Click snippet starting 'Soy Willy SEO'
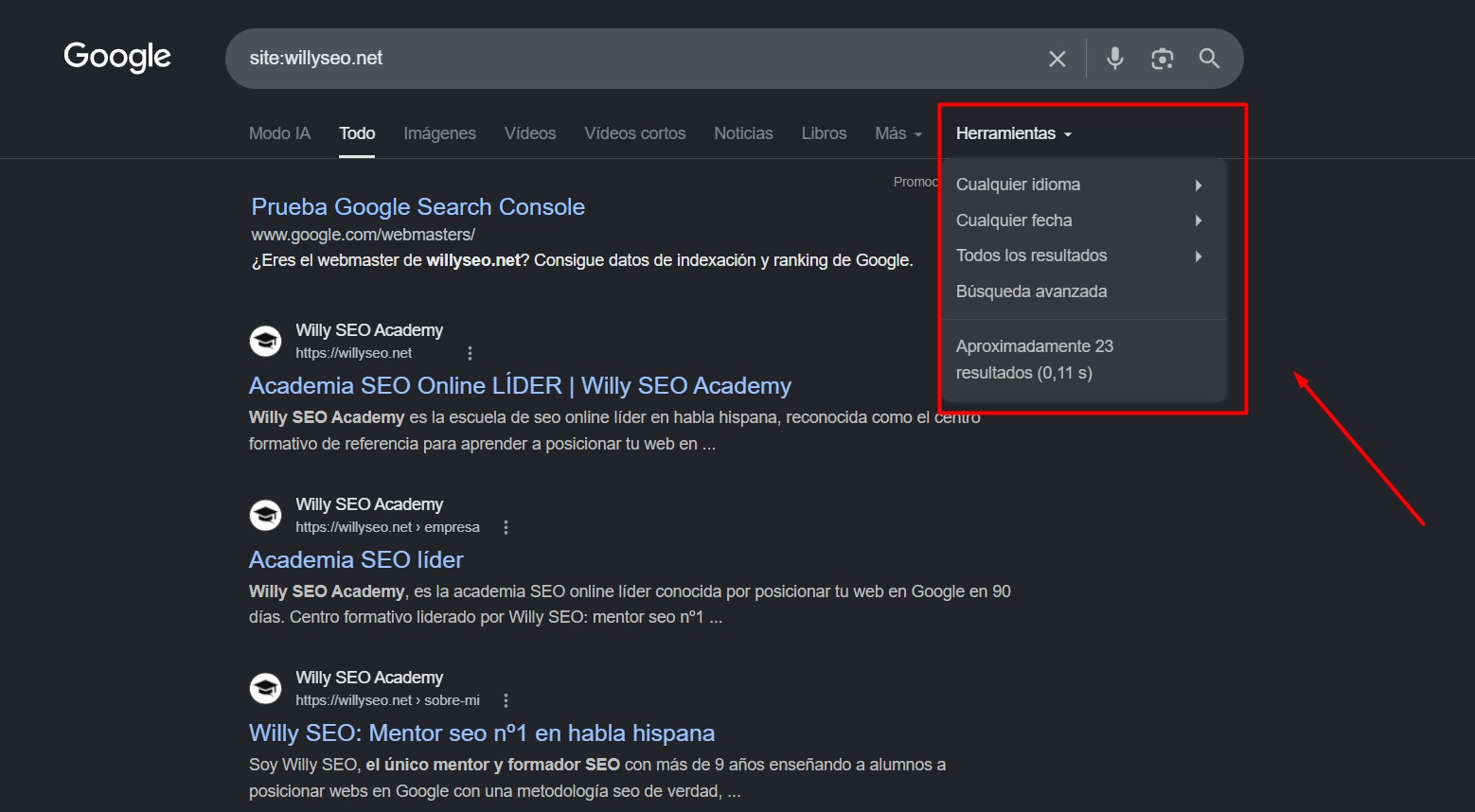Screen dimensions: 1475x812 pos(597,778)
